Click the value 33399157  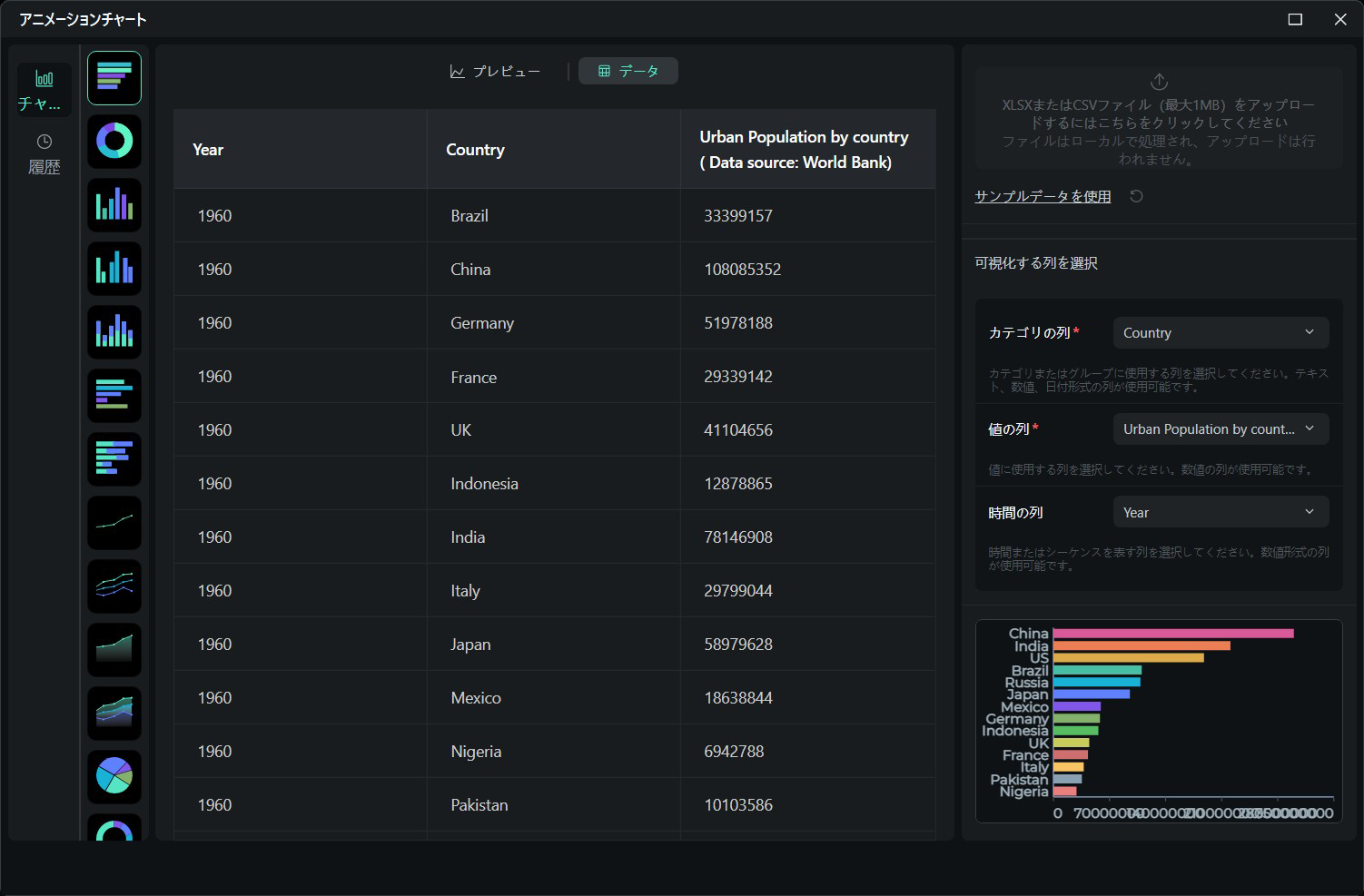(x=738, y=216)
